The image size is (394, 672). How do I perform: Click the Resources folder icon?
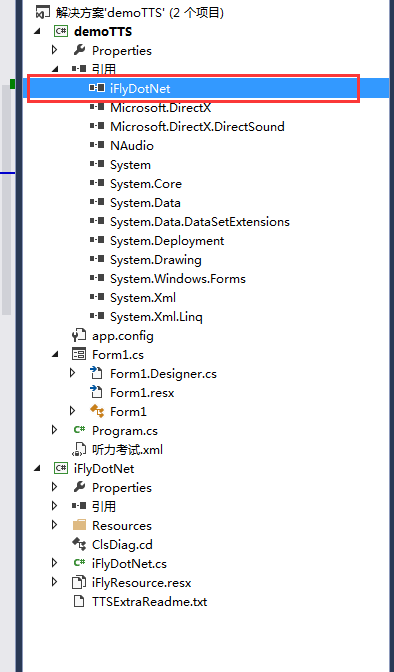(x=79, y=525)
